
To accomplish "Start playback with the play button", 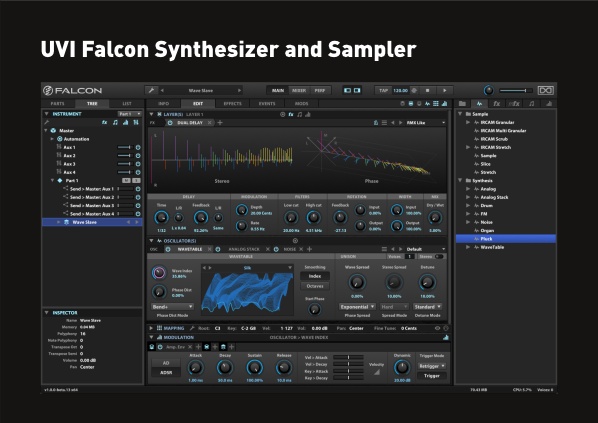I will tap(445, 90).
